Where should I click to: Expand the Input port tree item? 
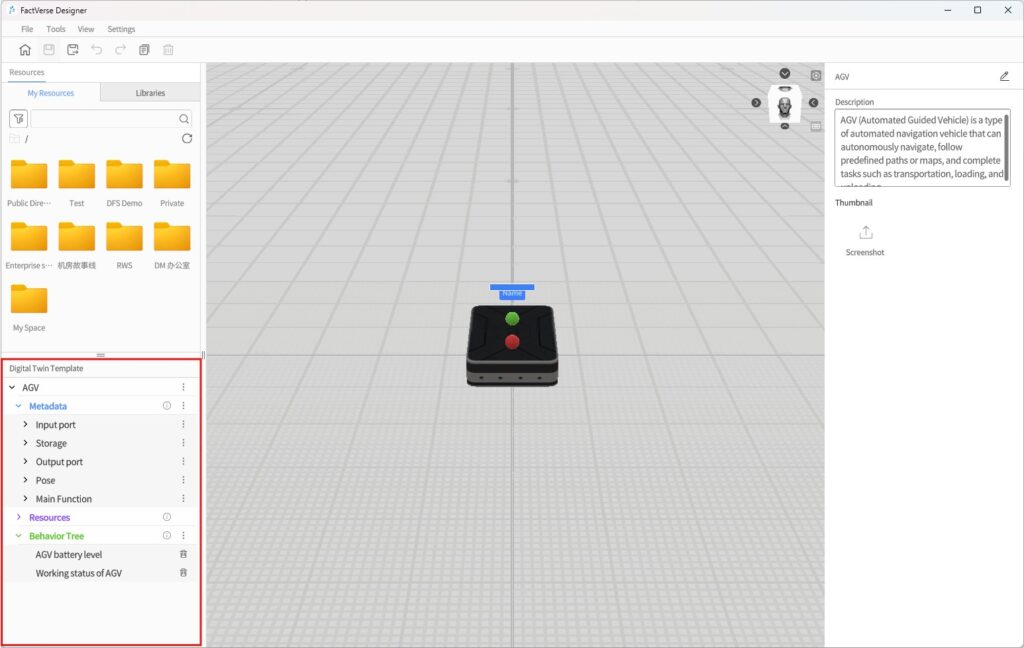25,424
